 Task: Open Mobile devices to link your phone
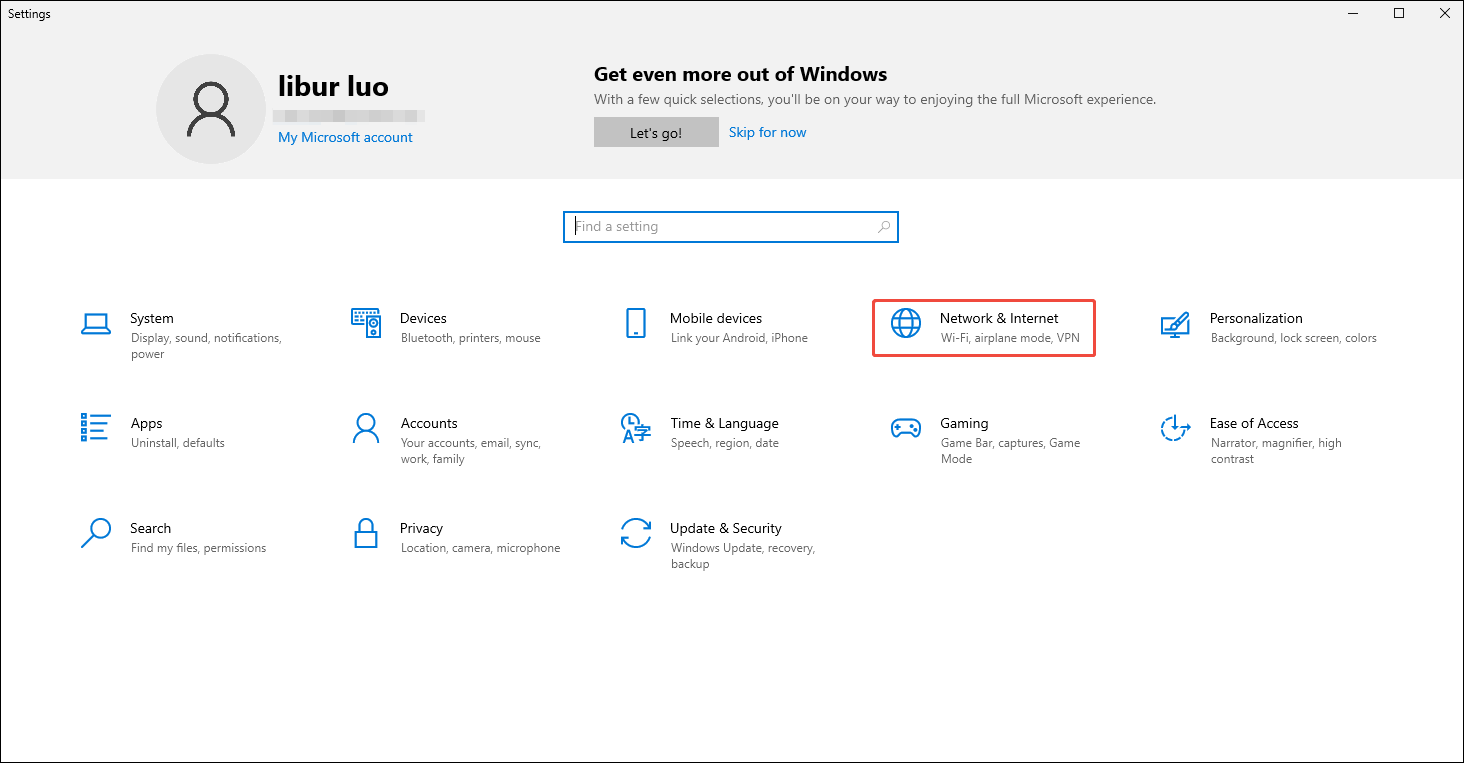pyautogui.click(x=716, y=318)
